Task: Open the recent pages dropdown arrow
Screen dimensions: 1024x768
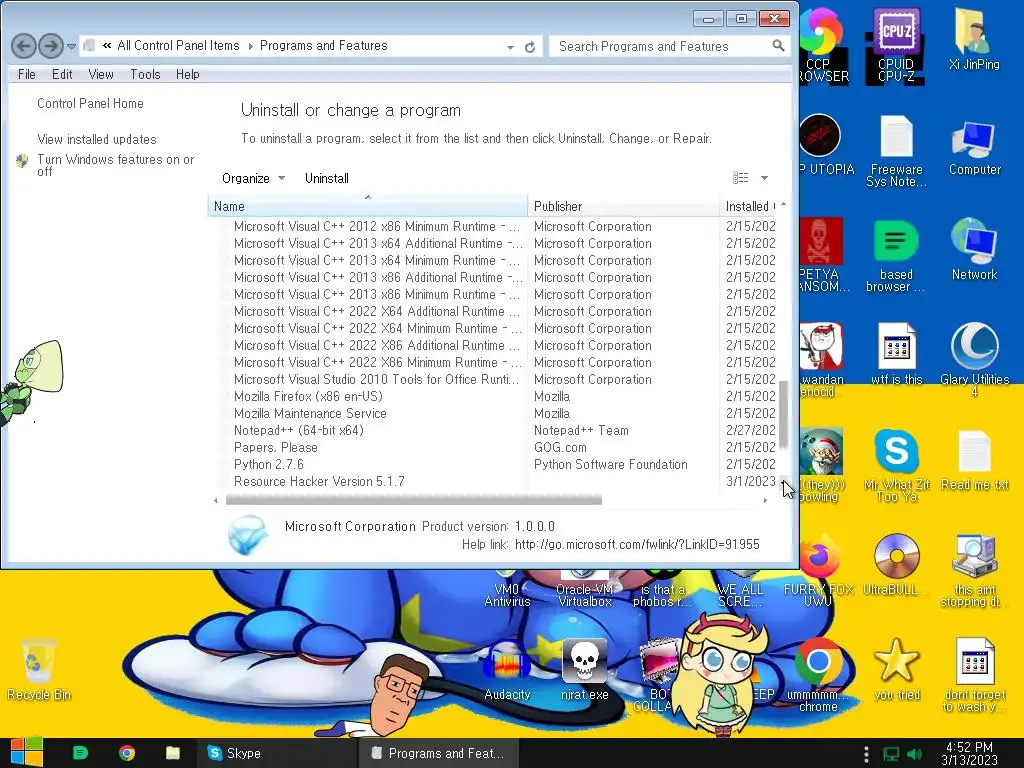Action: 71,46
